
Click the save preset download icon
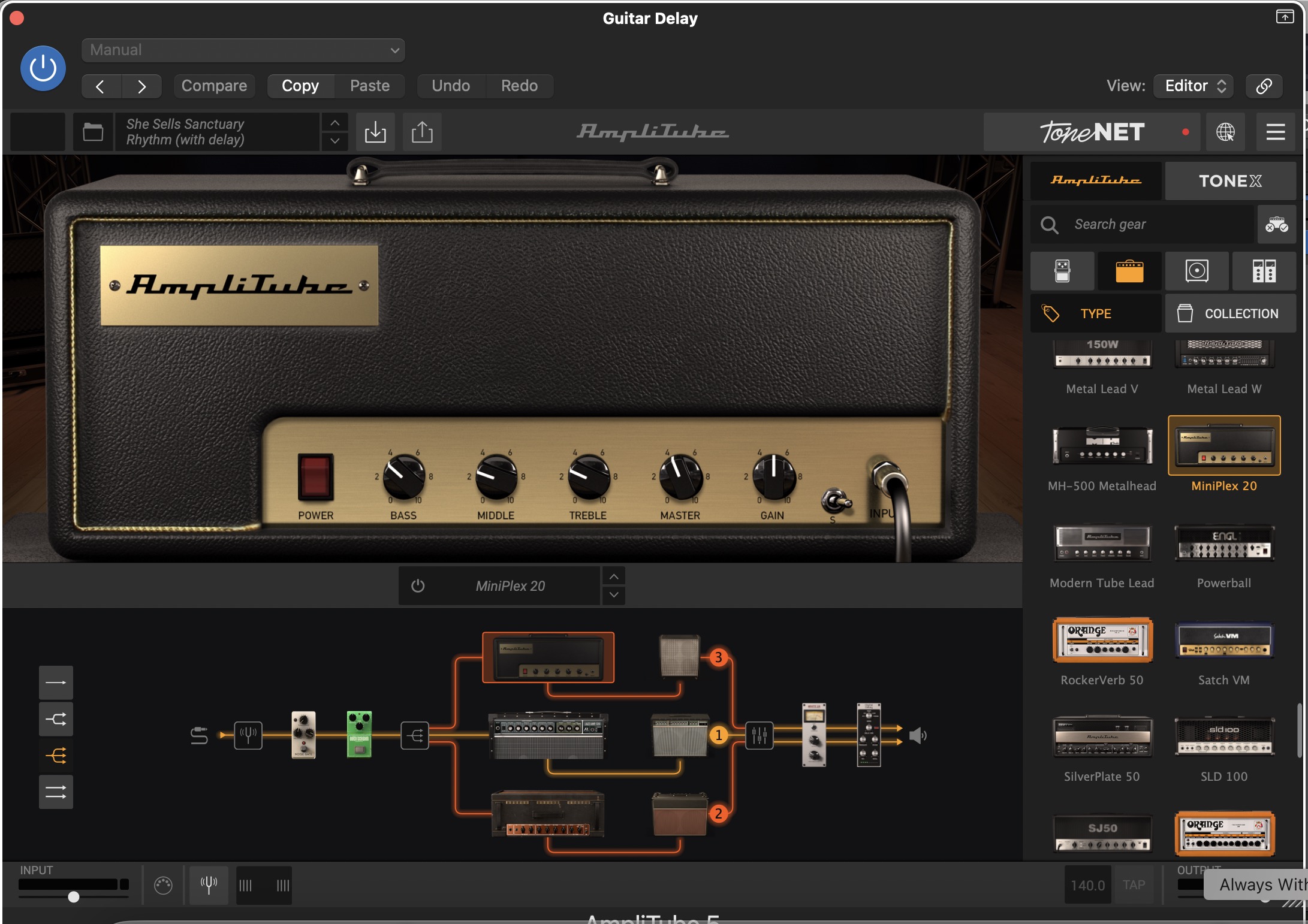pos(375,132)
